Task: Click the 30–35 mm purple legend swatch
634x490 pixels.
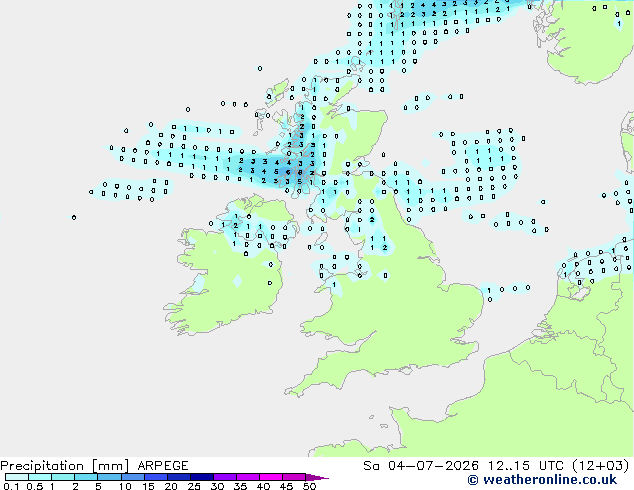Action: tap(224, 477)
